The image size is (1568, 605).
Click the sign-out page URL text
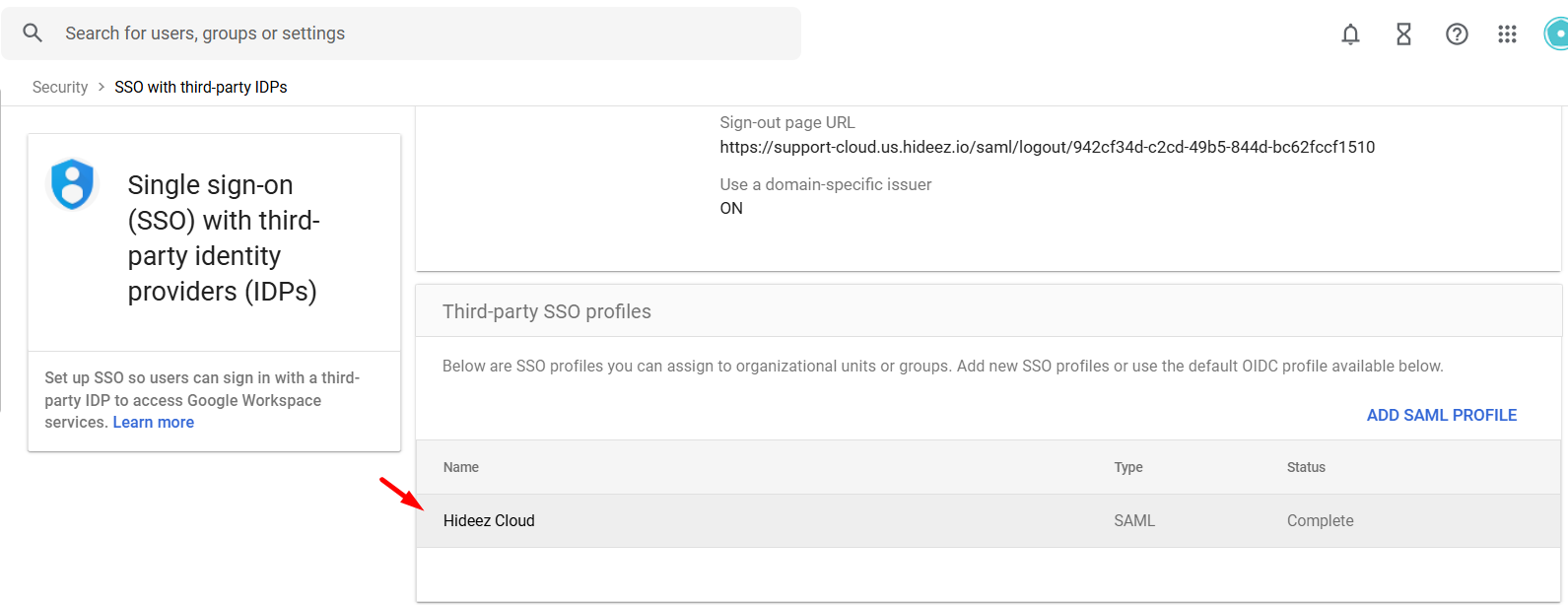click(x=1047, y=147)
